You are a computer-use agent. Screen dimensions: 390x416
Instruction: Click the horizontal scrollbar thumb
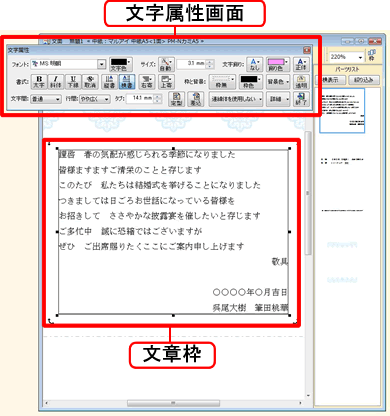tap(173, 403)
